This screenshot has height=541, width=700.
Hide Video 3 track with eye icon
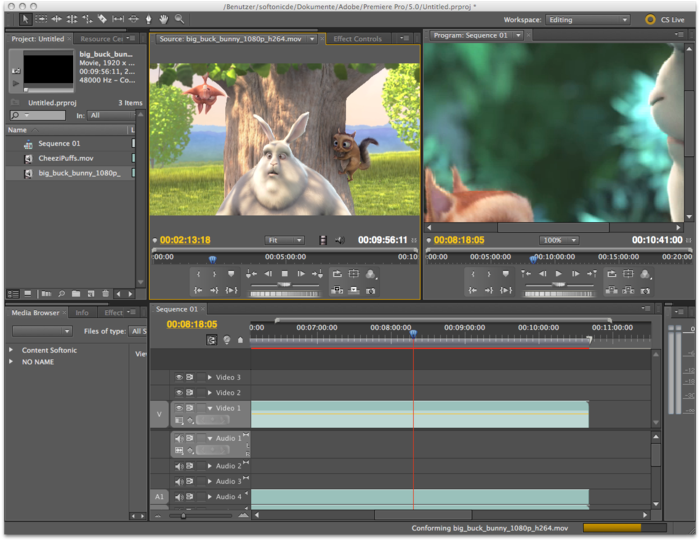coord(180,377)
